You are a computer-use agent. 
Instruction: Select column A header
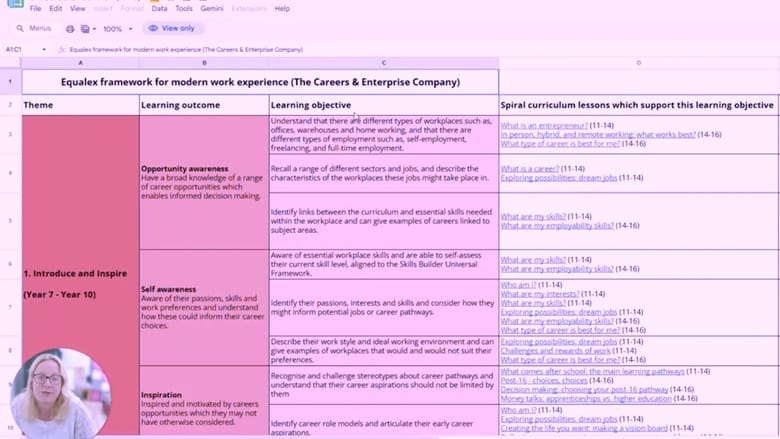(x=80, y=63)
